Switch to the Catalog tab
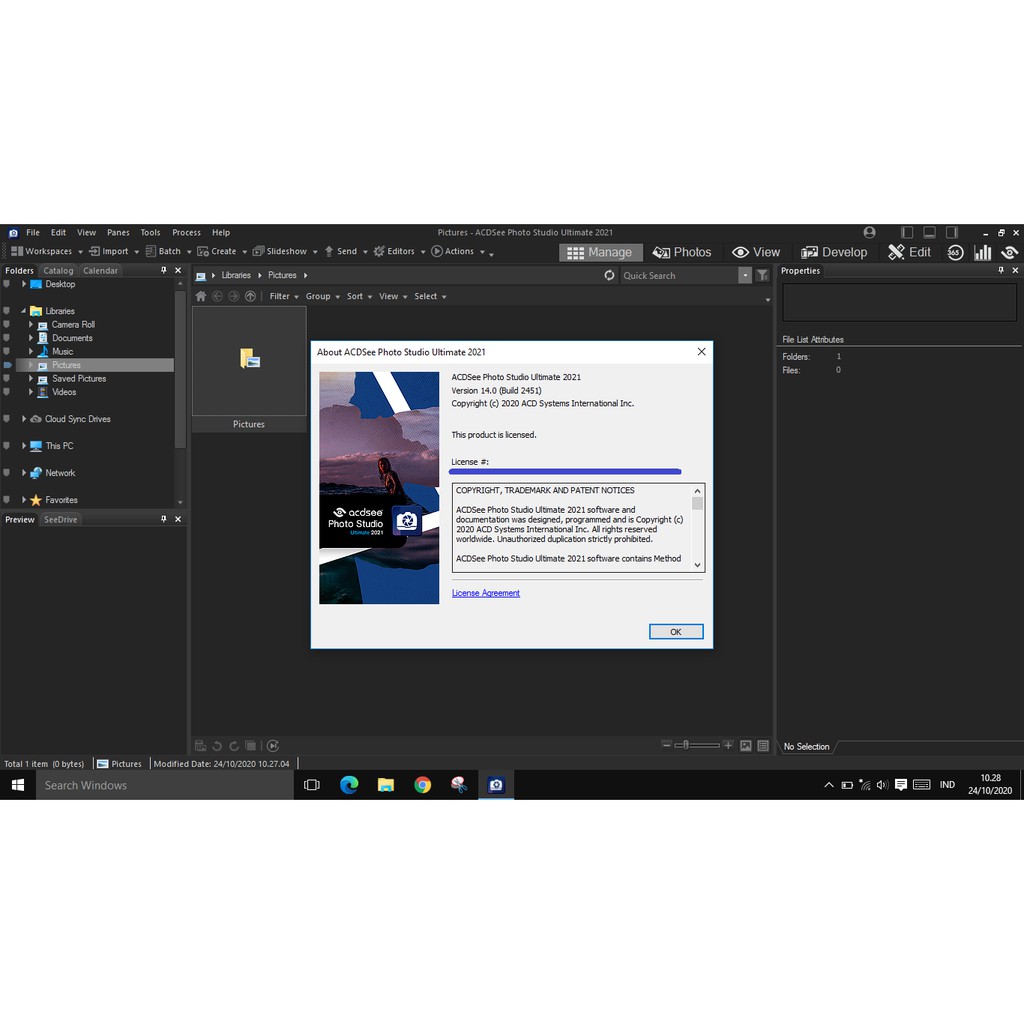 [x=58, y=271]
